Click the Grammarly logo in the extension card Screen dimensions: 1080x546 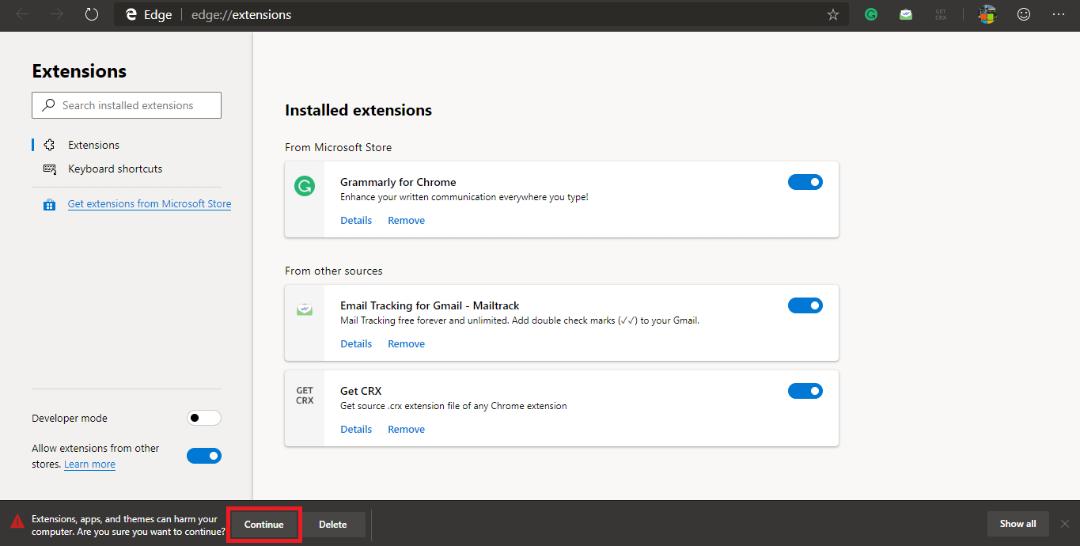coord(304,186)
